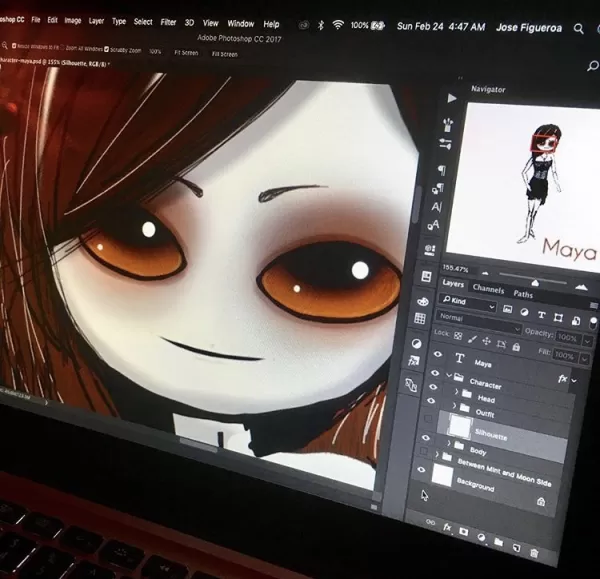
Task: Open the Styles fx panel icon
Action: [414, 360]
